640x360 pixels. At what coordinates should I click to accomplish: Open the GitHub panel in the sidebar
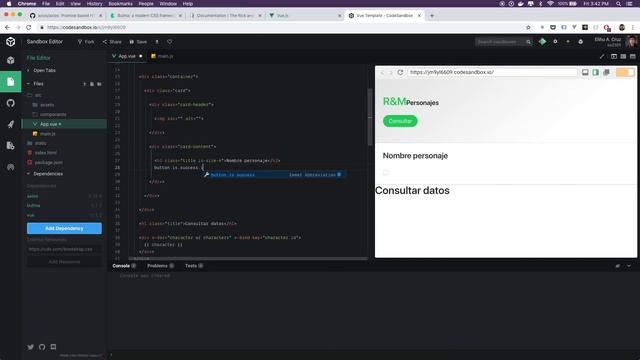[x=11, y=103]
